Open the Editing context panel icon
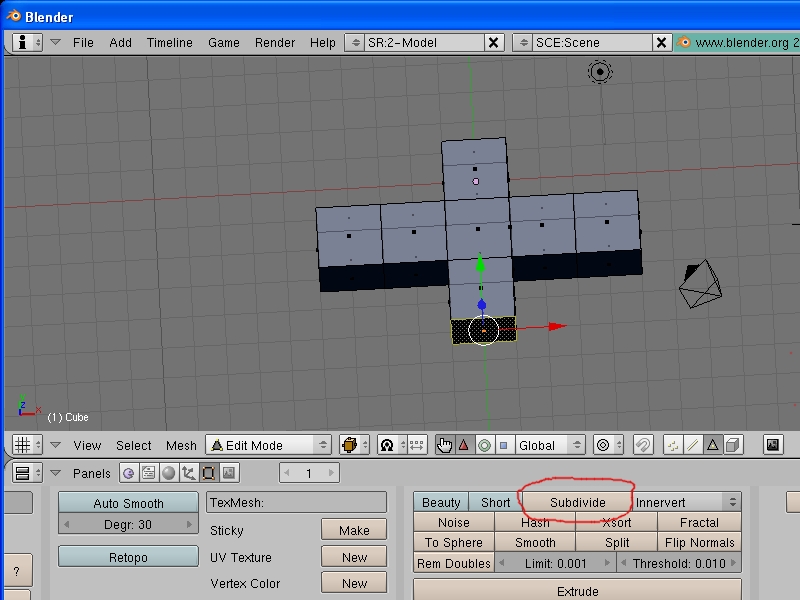Screen dimensions: 800x600 (x=208, y=473)
